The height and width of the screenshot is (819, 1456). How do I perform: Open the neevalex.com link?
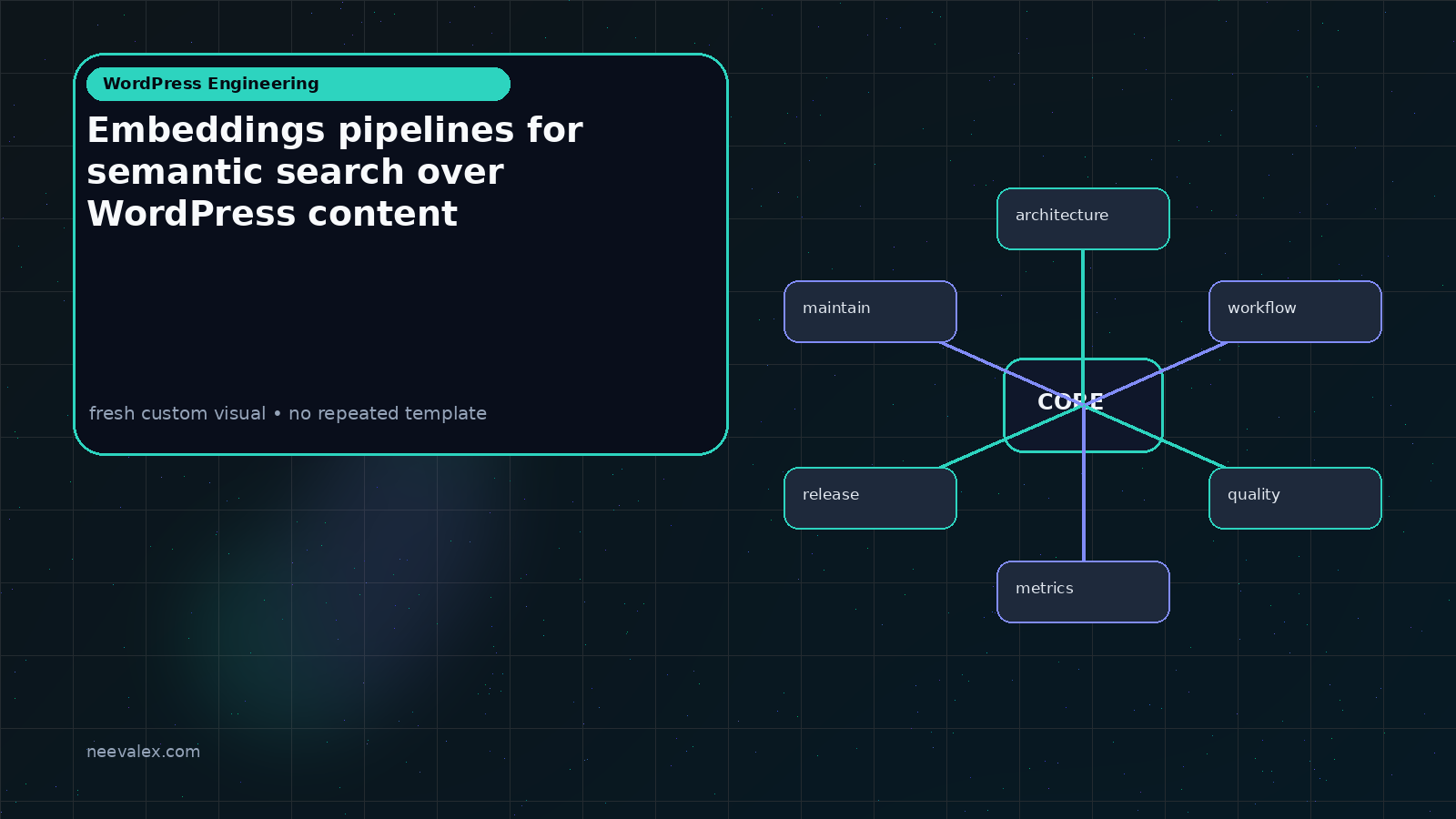click(x=143, y=752)
